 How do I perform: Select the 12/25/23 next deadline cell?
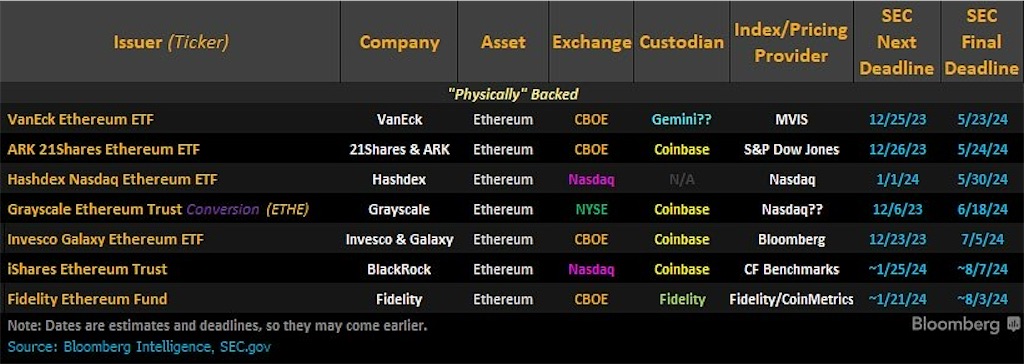click(897, 120)
